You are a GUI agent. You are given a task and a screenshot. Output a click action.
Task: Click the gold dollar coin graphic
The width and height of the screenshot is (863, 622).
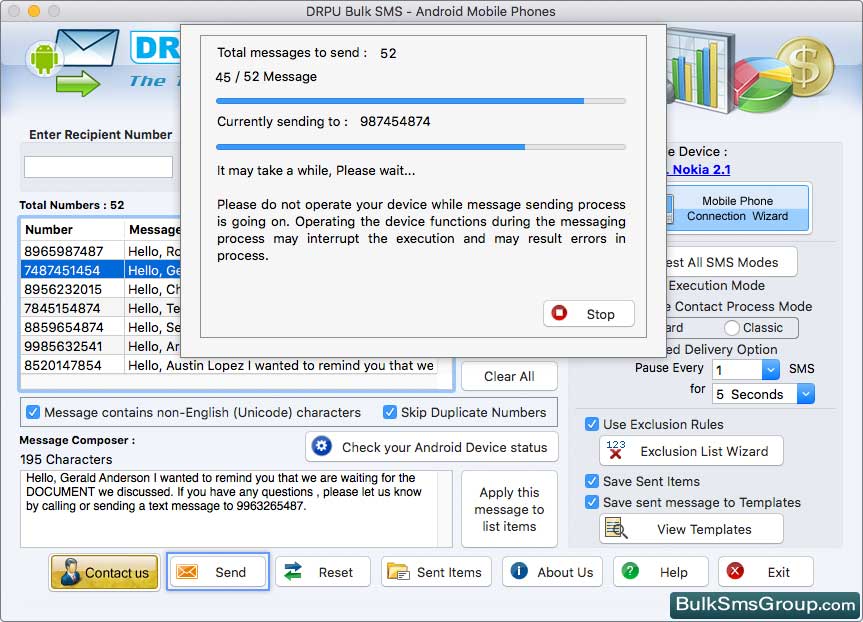pos(805,66)
